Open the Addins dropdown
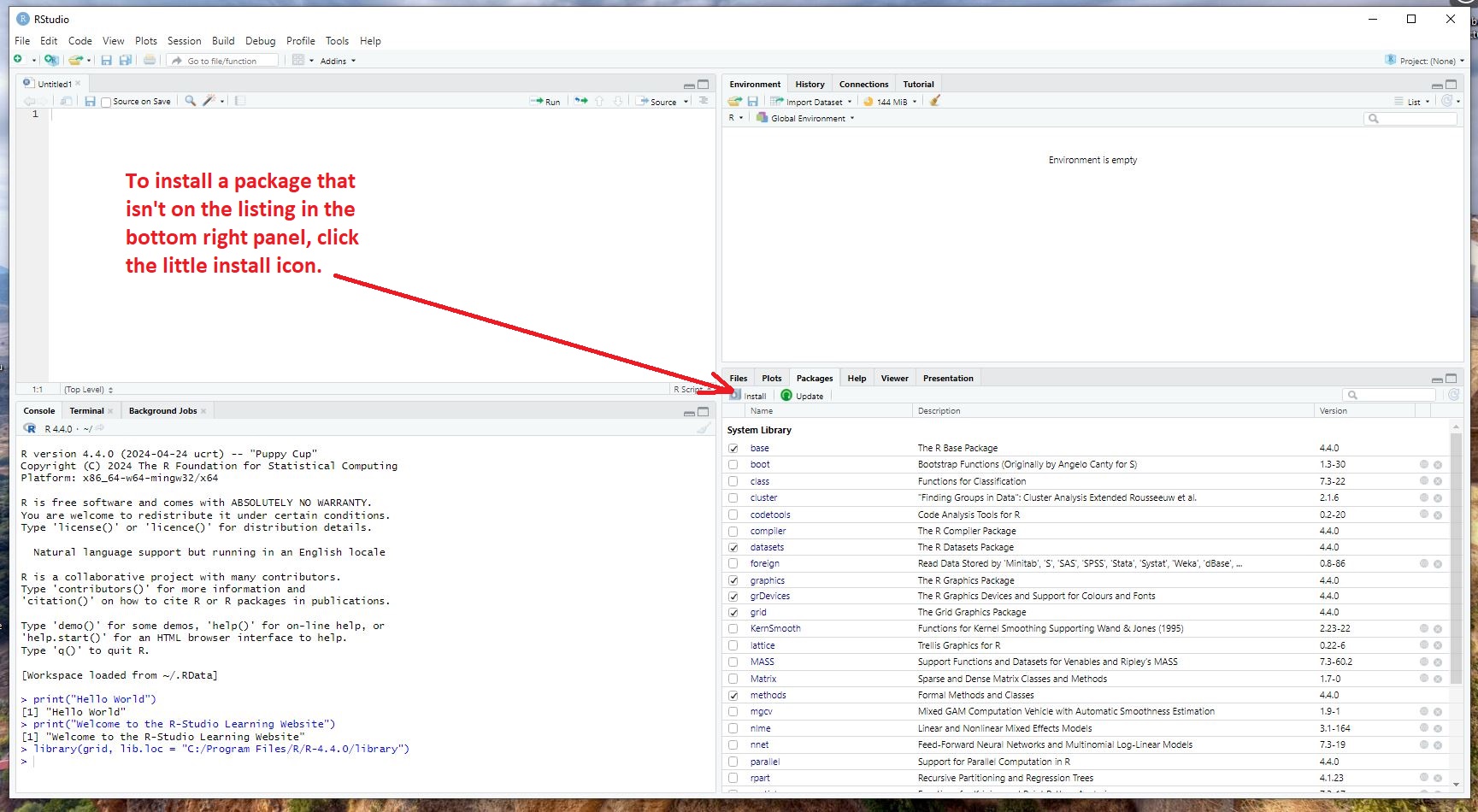This screenshot has width=1478, height=812. point(337,61)
